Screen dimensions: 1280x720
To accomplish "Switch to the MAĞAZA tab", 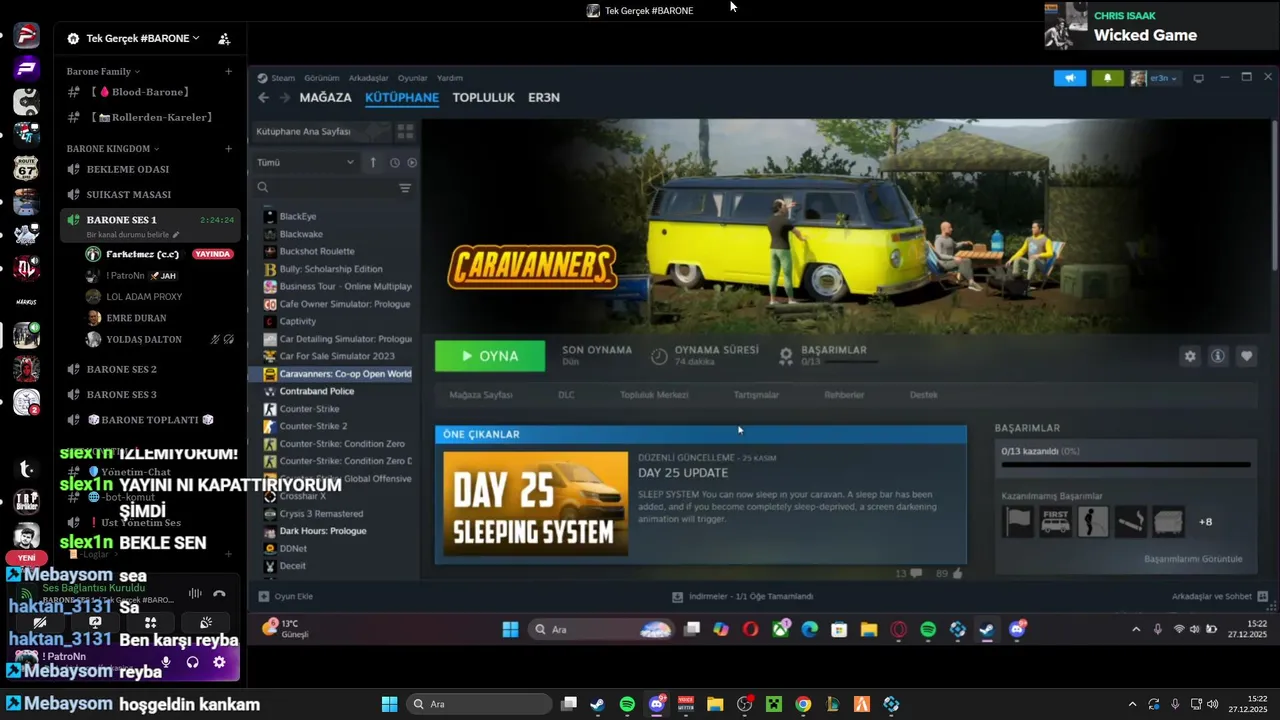I will (325, 98).
